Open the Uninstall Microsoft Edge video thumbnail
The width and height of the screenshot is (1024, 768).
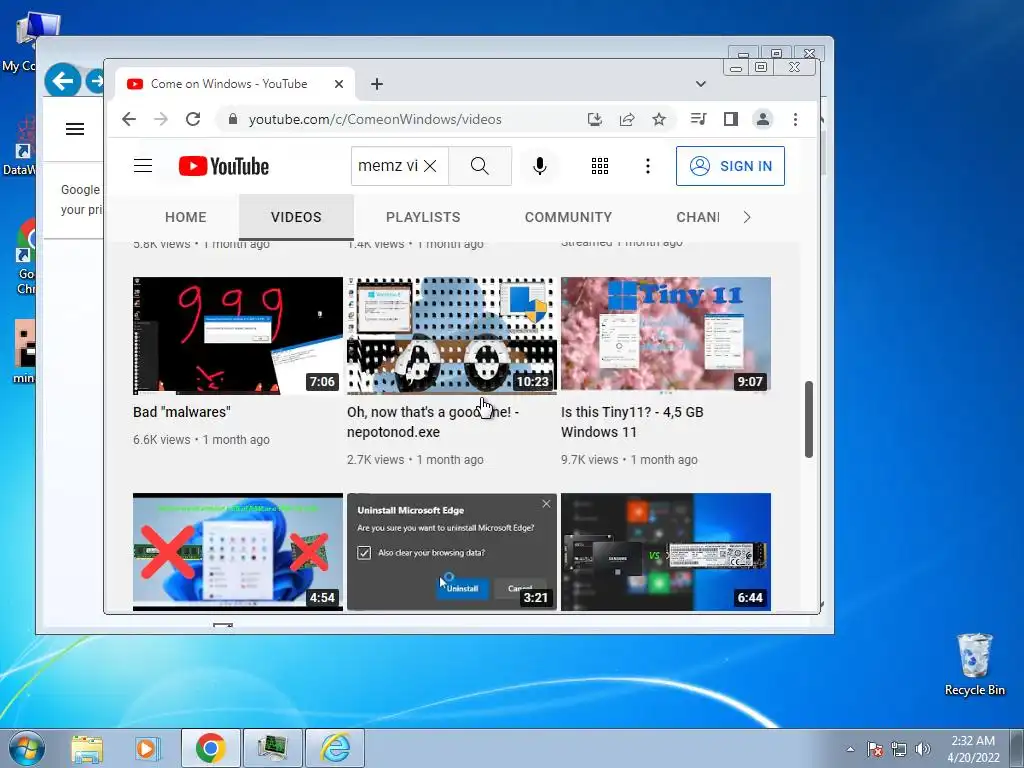[452, 552]
